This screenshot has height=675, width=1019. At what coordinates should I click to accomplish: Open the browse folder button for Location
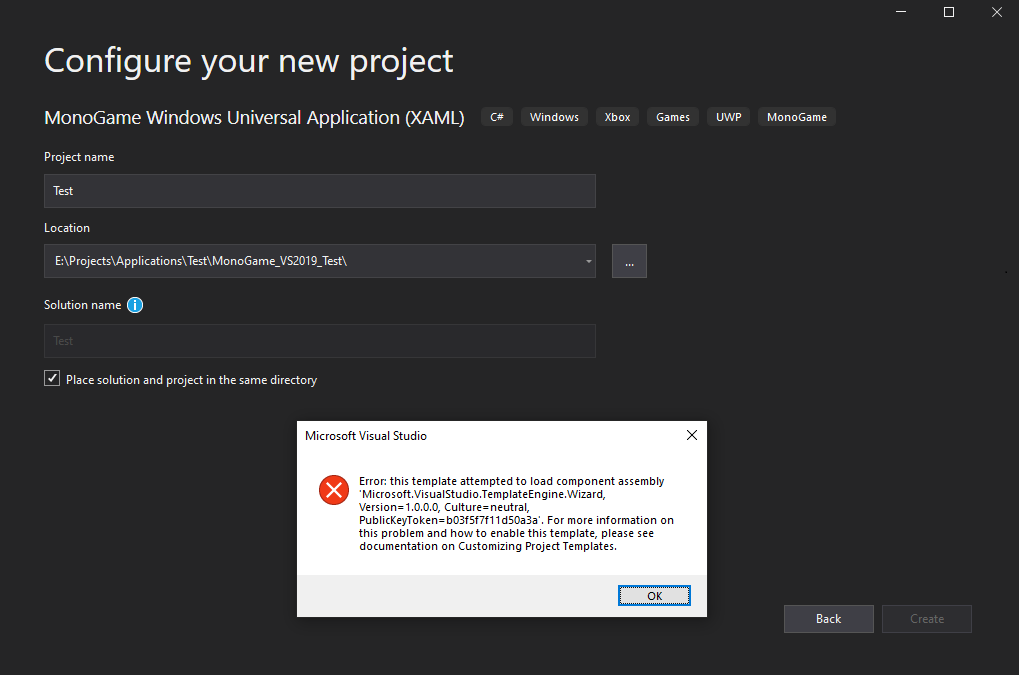[628, 260]
